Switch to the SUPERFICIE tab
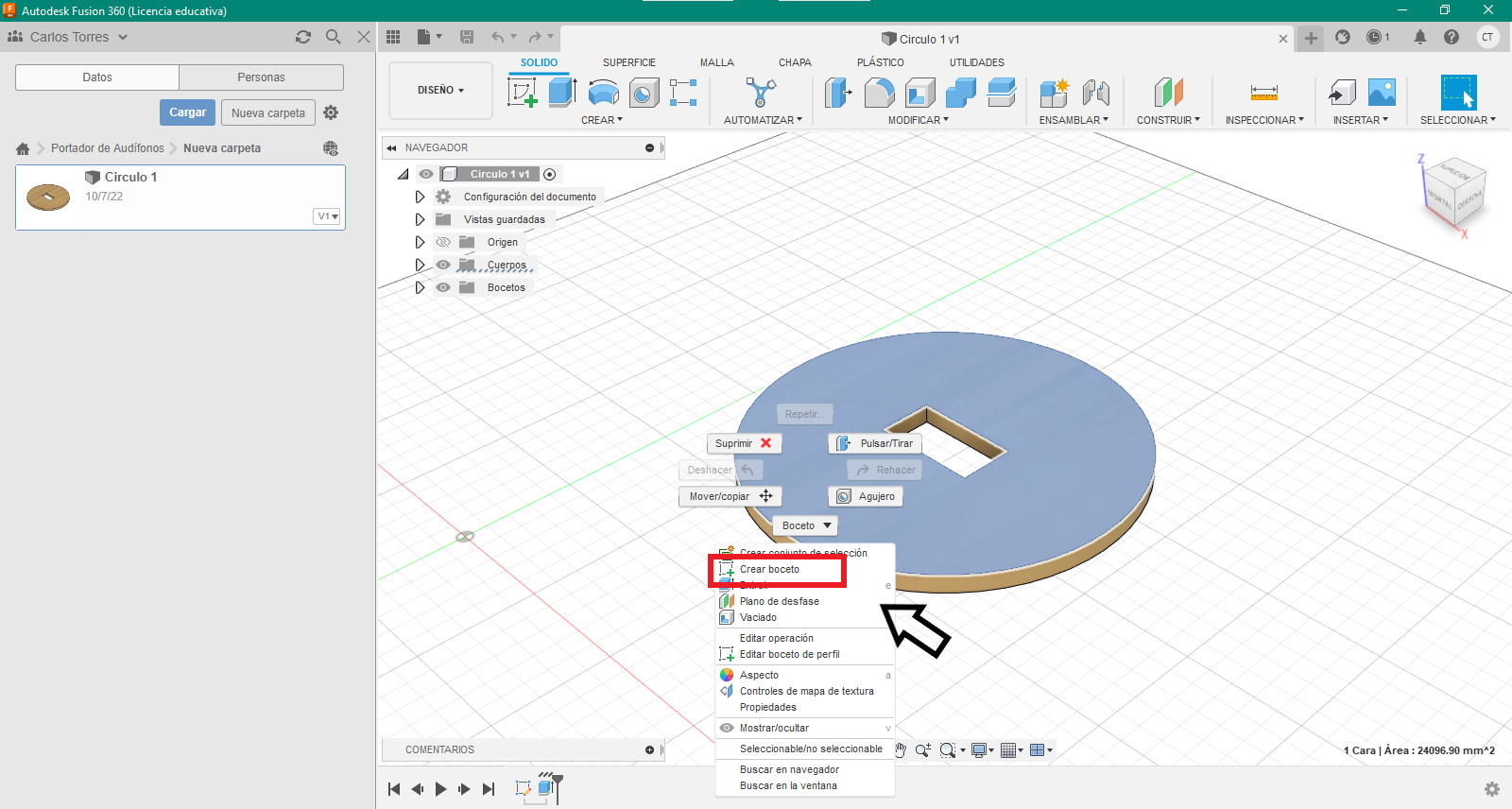The image size is (1512, 809). [x=629, y=62]
